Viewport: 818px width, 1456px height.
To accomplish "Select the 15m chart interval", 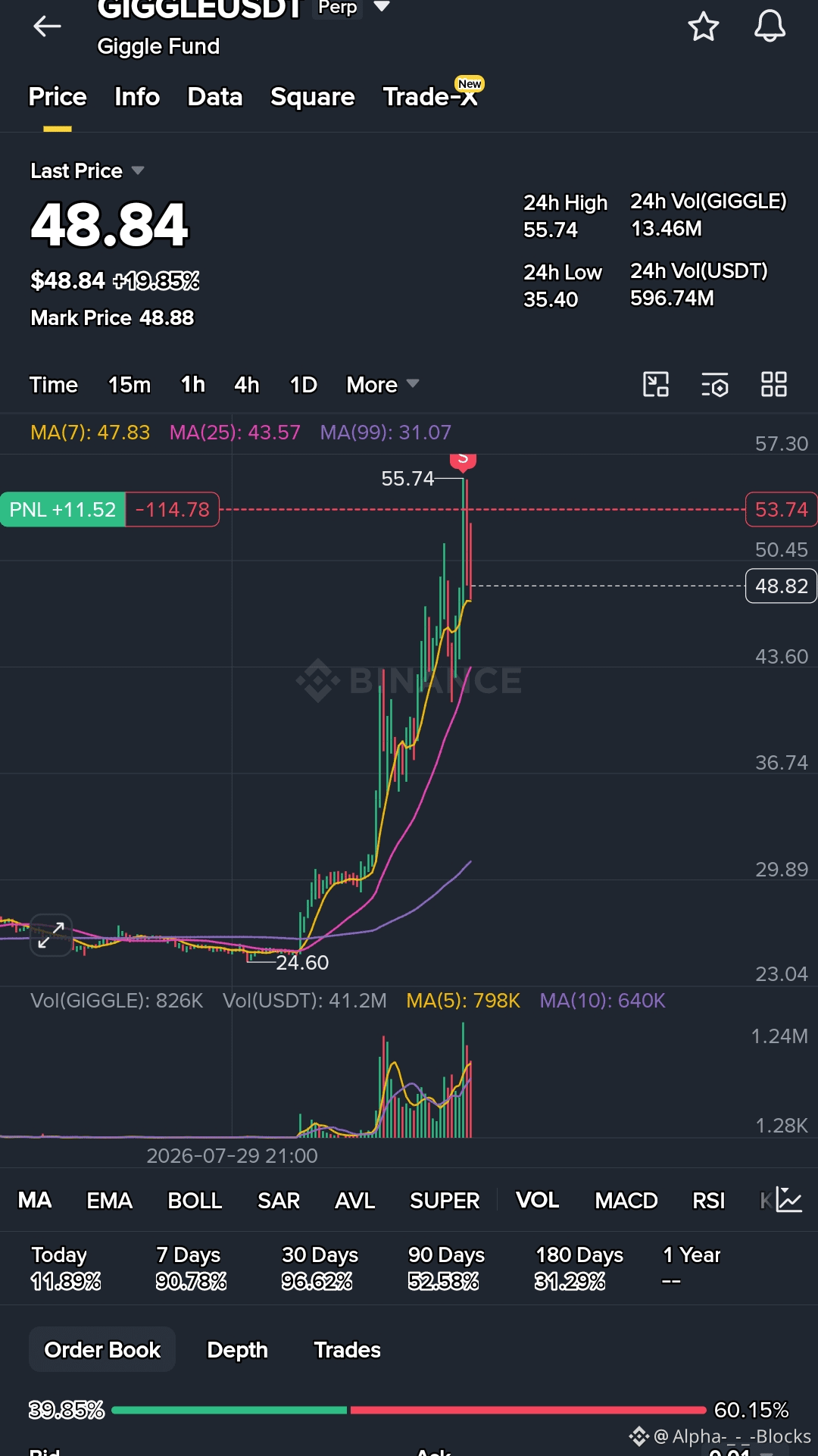I will (x=130, y=385).
